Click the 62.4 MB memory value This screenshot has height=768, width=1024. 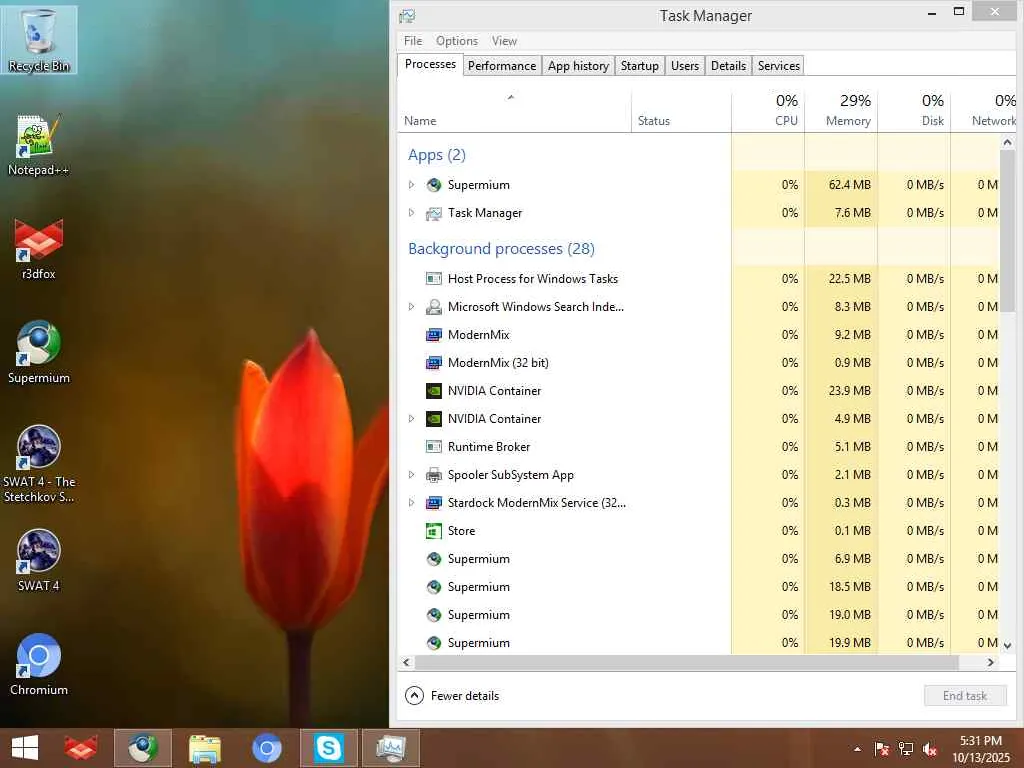point(850,185)
